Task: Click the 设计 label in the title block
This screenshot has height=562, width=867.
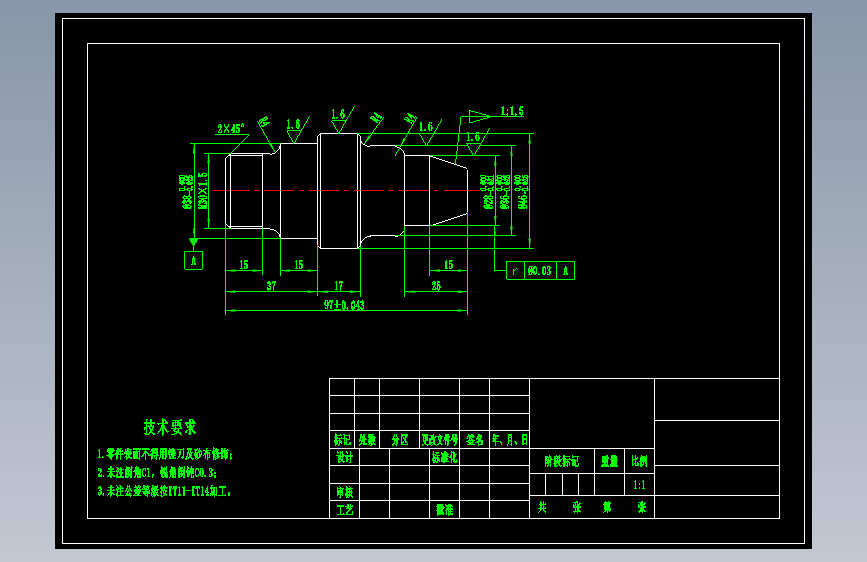Action: coord(344,457)
